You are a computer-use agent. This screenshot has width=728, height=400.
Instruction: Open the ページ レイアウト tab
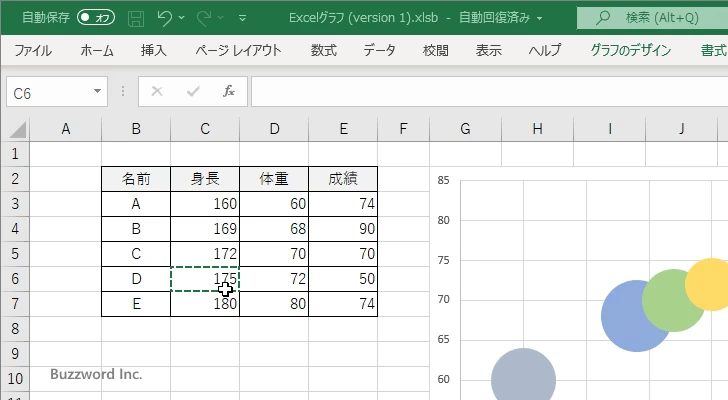(238, 50)
